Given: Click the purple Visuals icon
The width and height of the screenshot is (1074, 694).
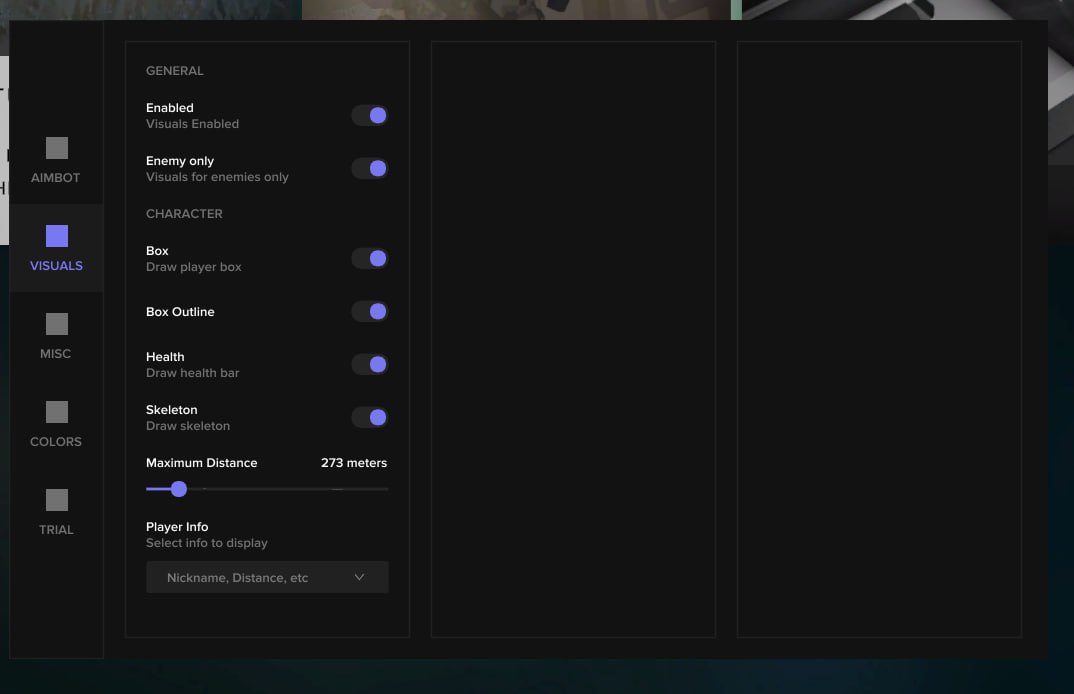Looking at the screenshot, I should point(57,236).
